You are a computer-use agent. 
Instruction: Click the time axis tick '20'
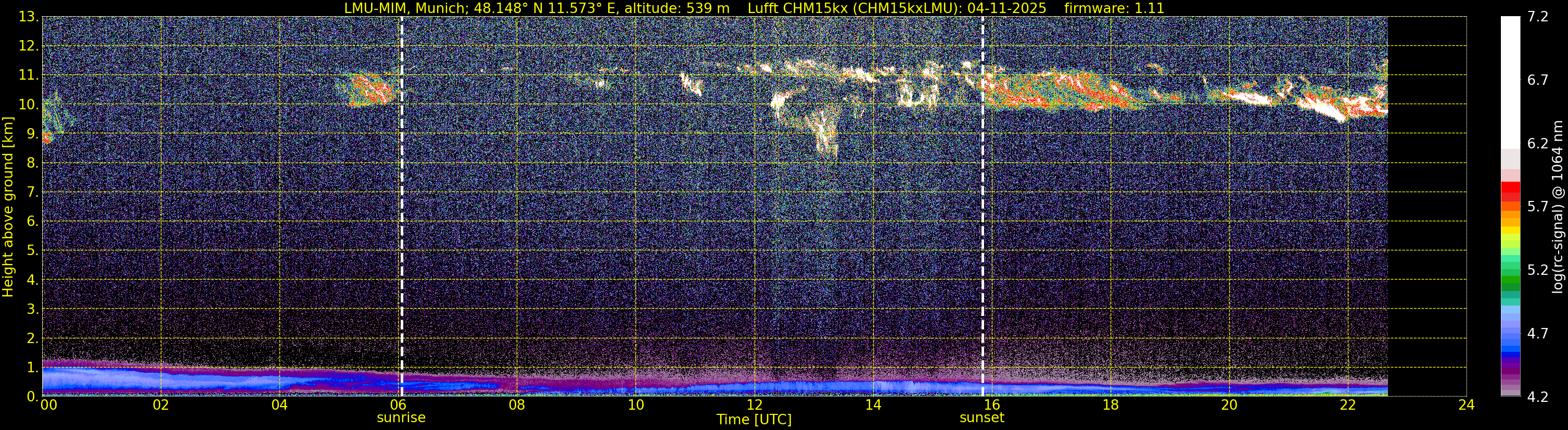coord(1229,405)
